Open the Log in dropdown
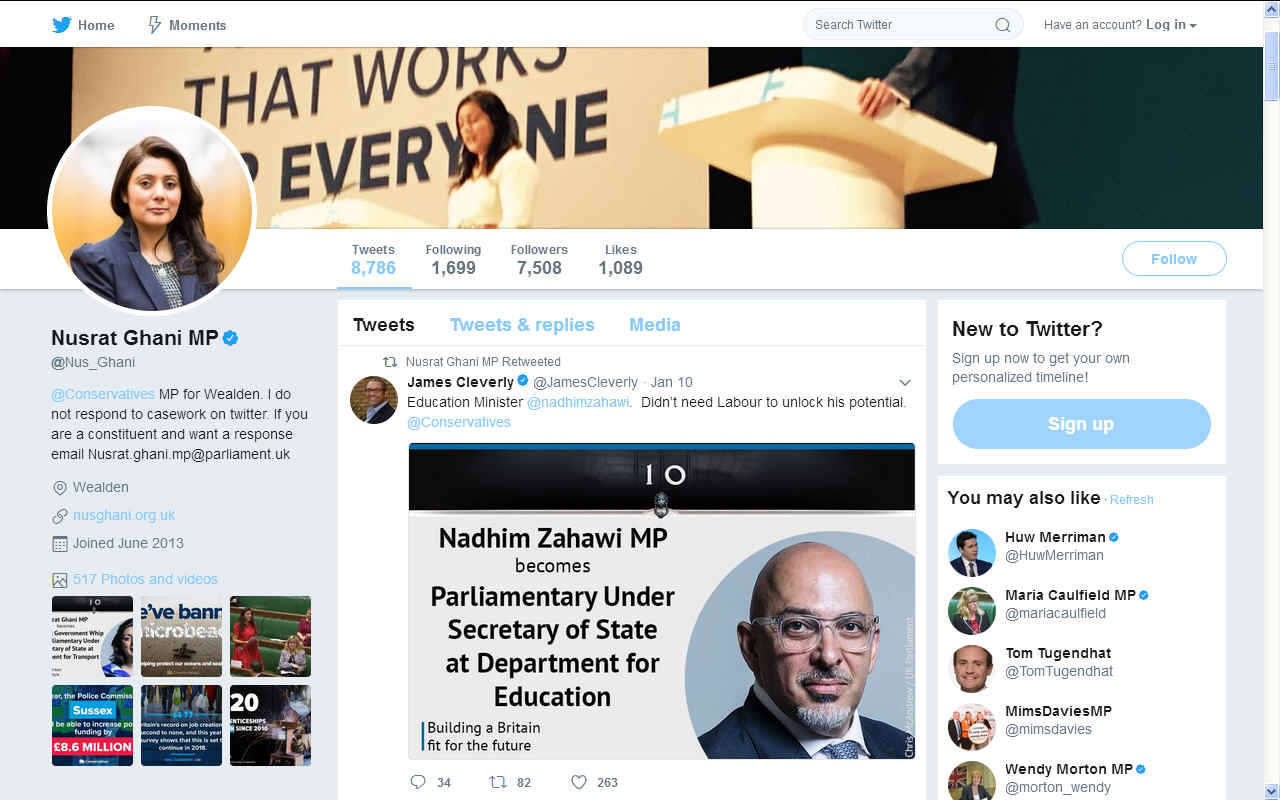 pyautogui.click(x=1171, y=25)
